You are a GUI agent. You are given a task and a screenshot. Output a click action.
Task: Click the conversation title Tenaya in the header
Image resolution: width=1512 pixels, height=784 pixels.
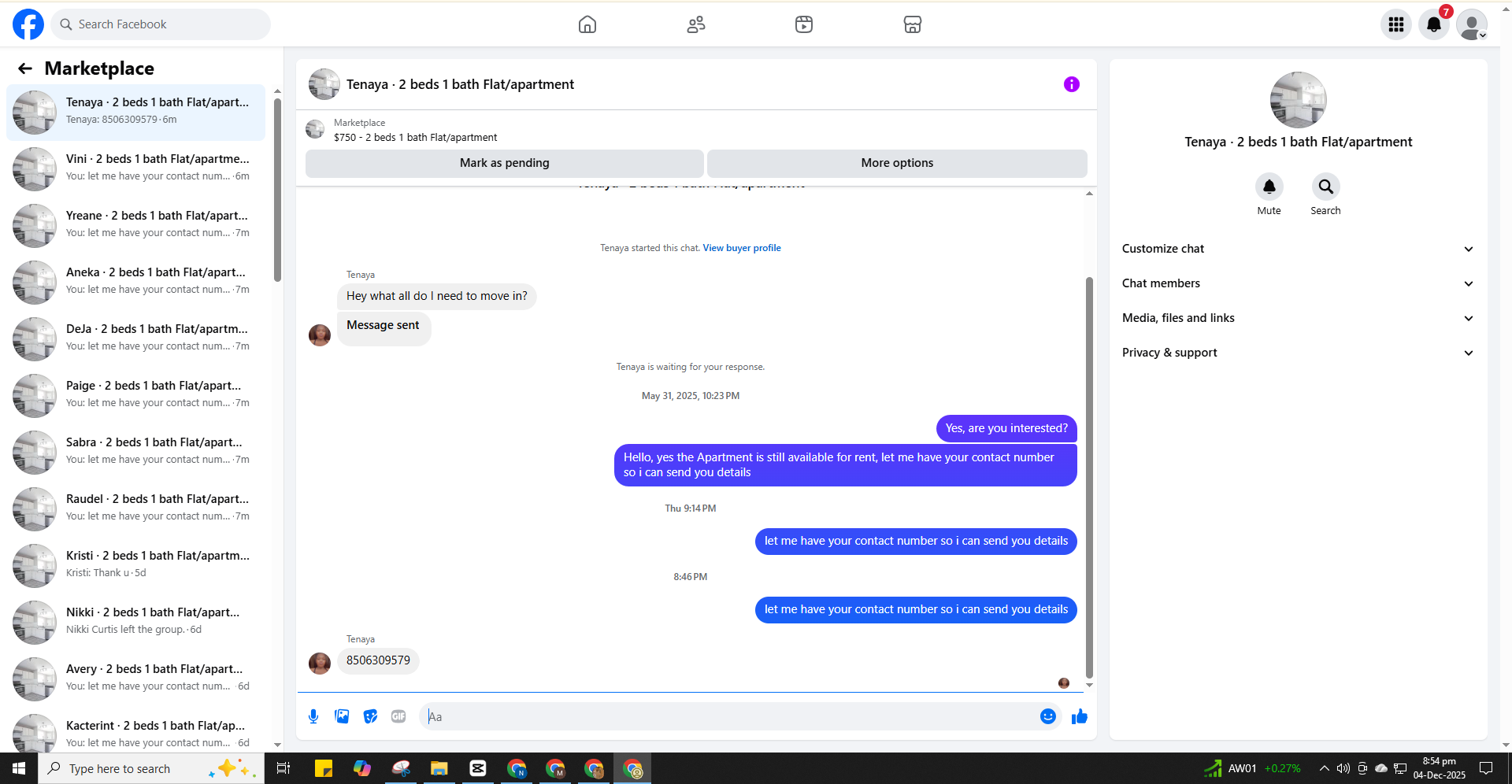click(x=460, y=84)
